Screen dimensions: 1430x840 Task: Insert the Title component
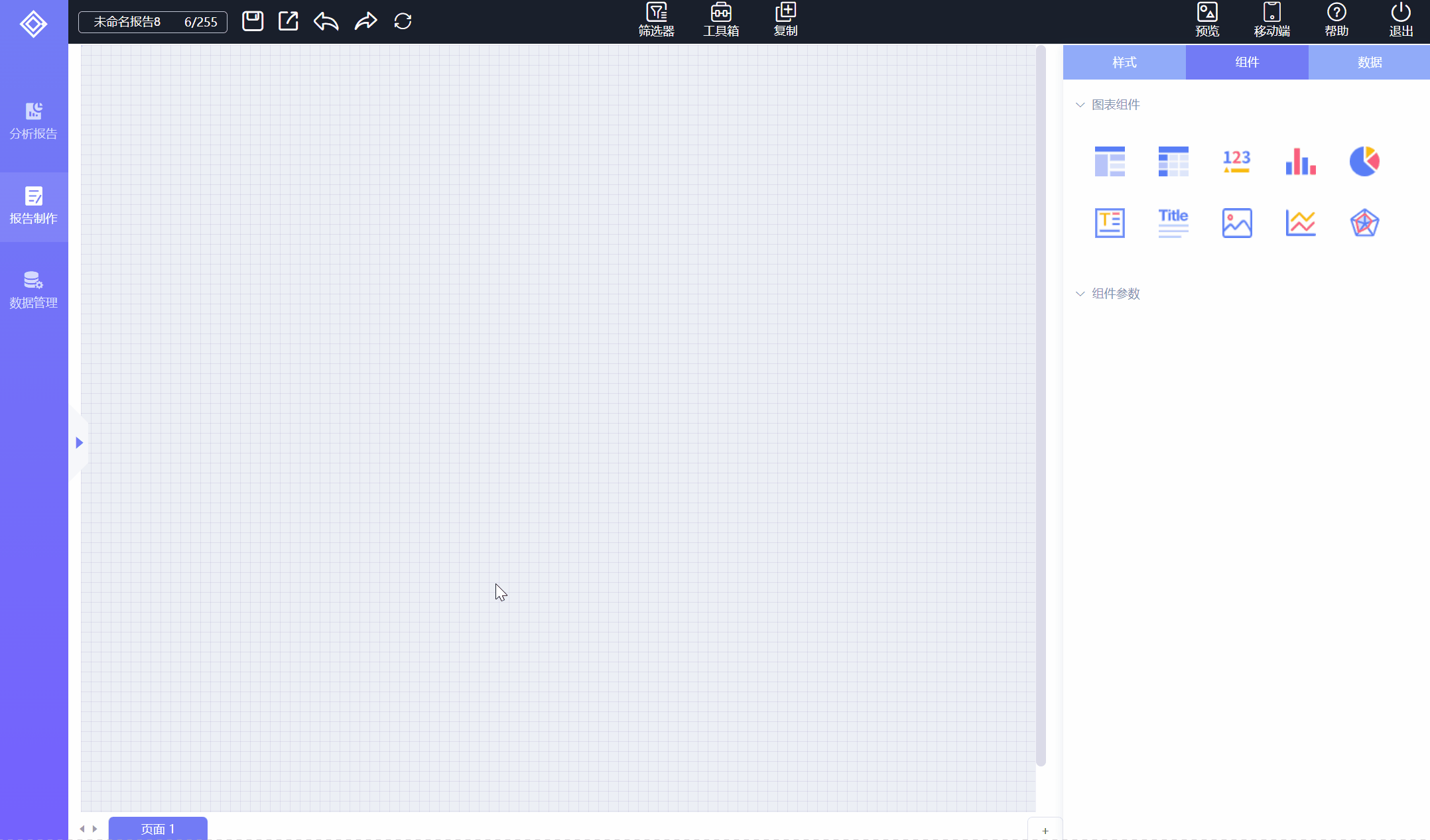pos(1173,223)
